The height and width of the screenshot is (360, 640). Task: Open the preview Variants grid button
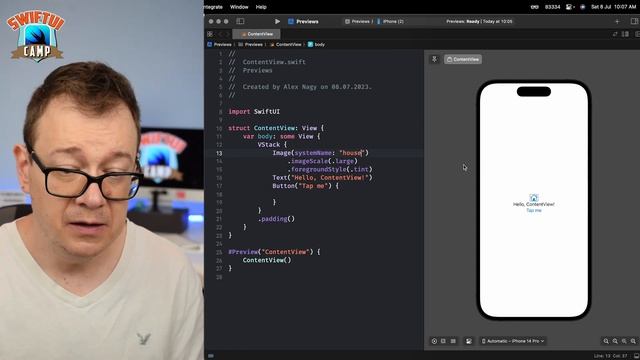453,341
